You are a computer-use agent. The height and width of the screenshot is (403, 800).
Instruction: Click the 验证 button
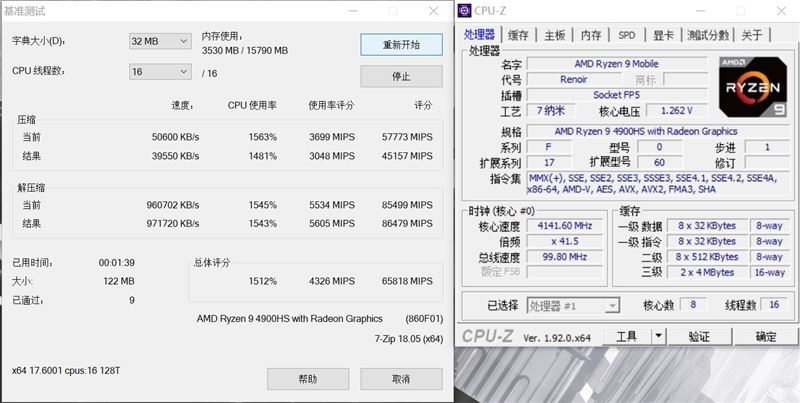click(699, 336)
